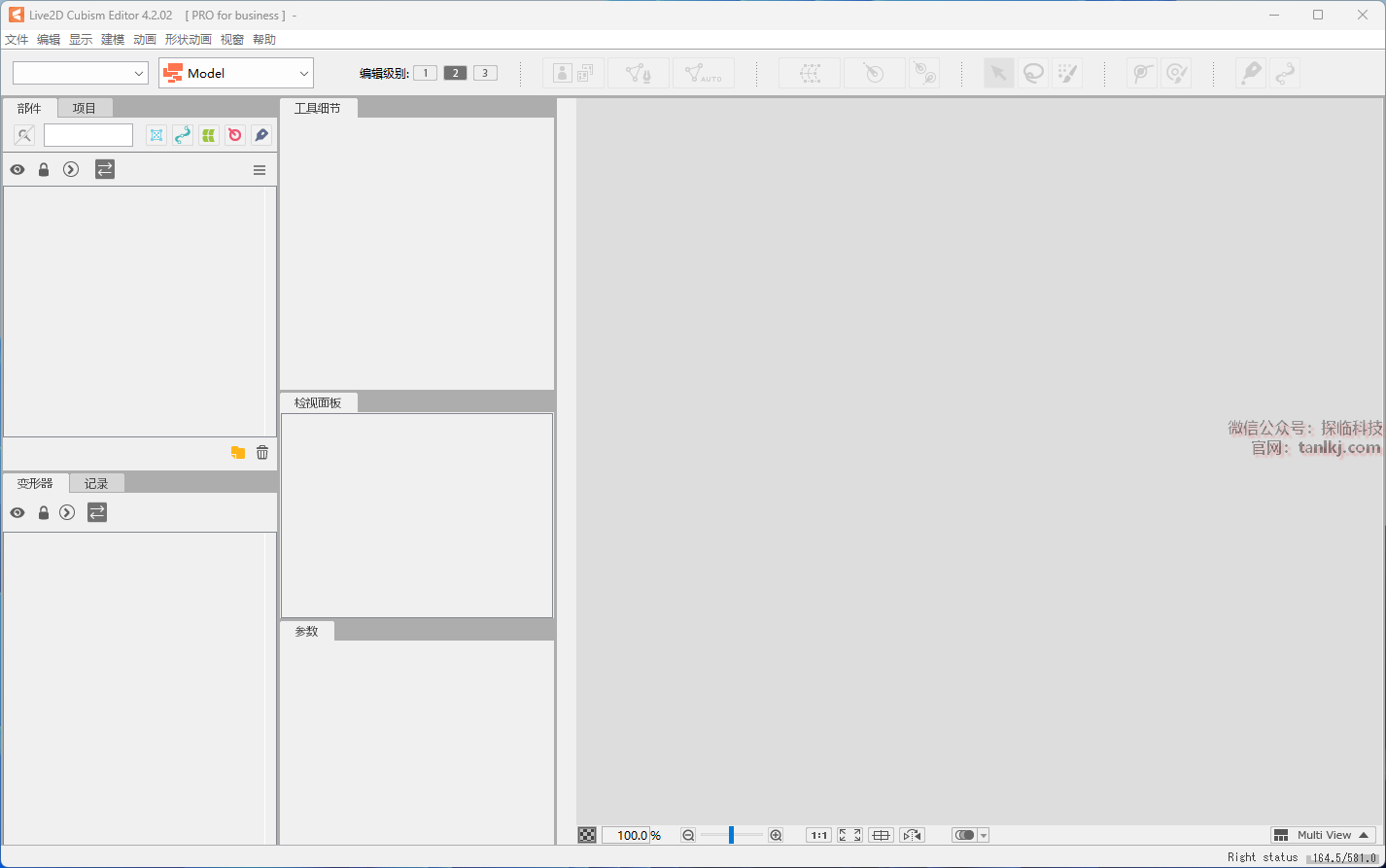
Task: Select the deform path edit tool
Action: [1251, 73]
